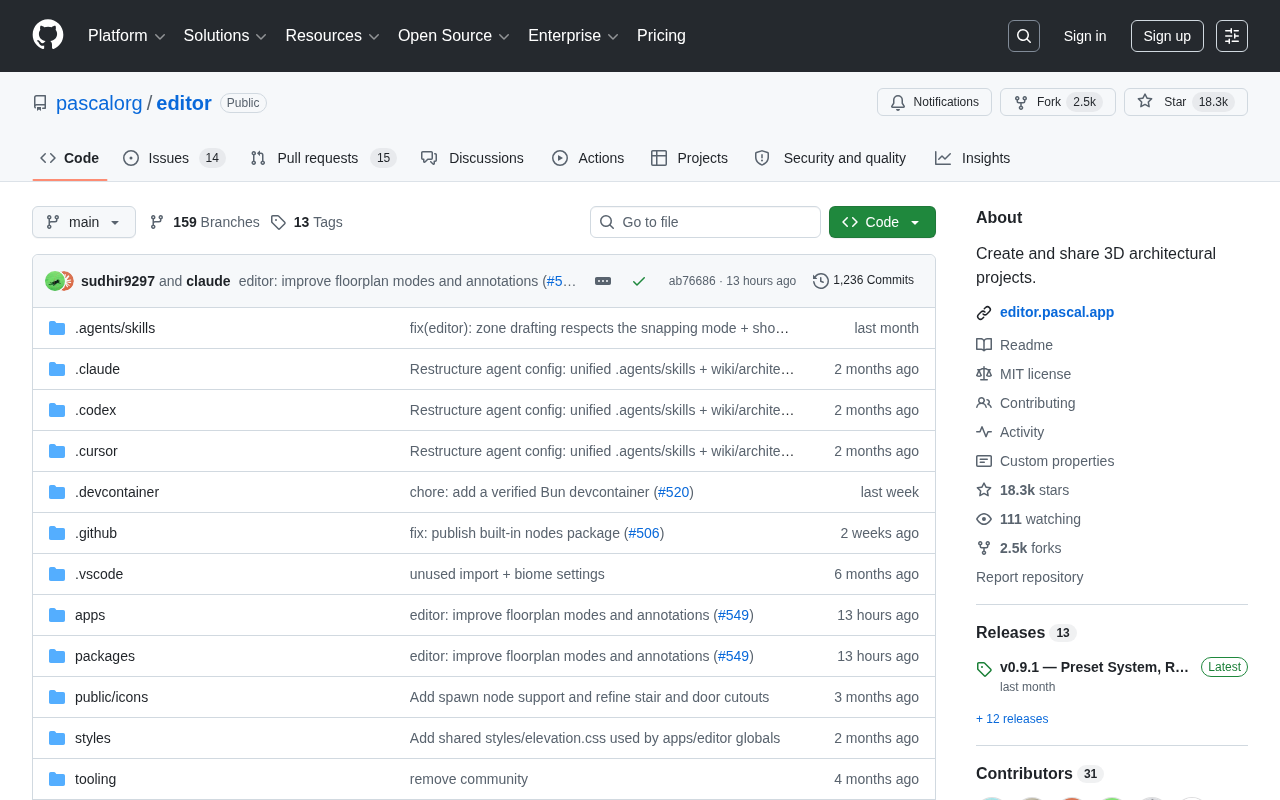
Task: Switch to the Issues tab
Action: pyautogui.click(x=174, y=158)
